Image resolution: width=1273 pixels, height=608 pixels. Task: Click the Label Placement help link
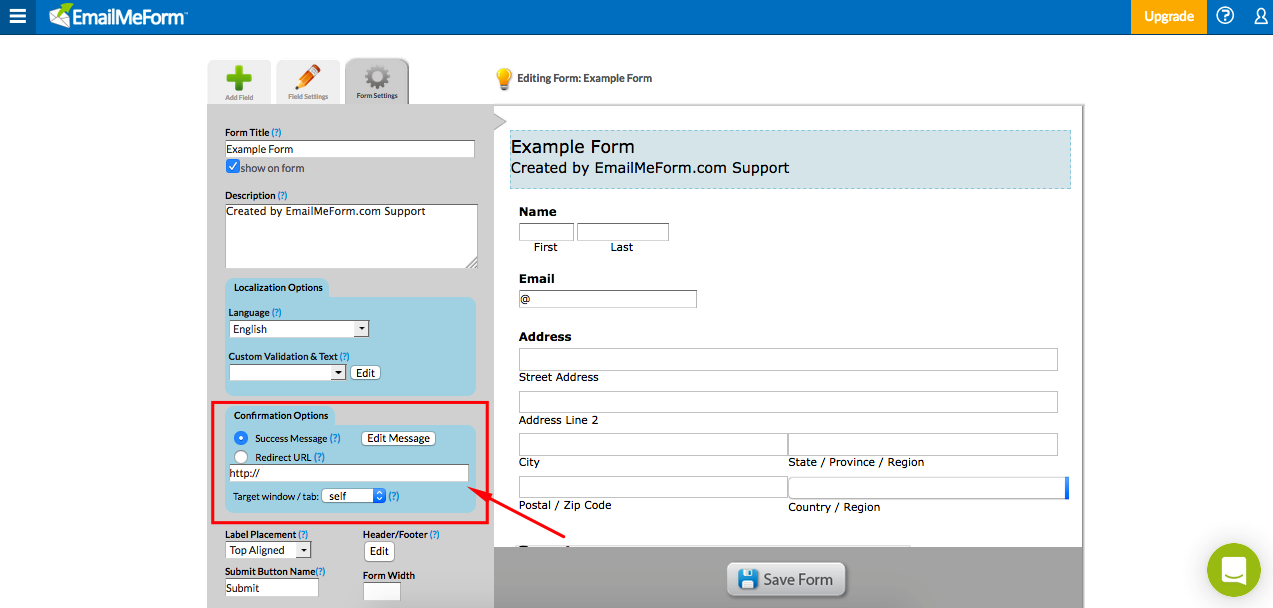[x=303, y=534]
